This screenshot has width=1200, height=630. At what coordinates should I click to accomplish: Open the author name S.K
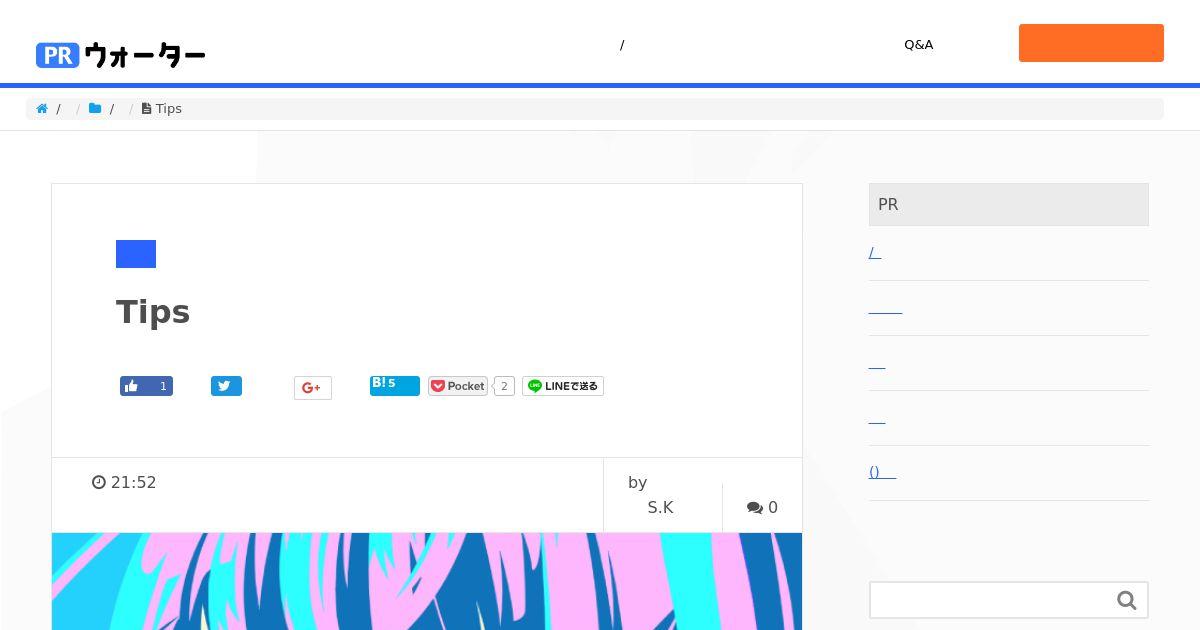pyautogui.click(x=661, y=507)
